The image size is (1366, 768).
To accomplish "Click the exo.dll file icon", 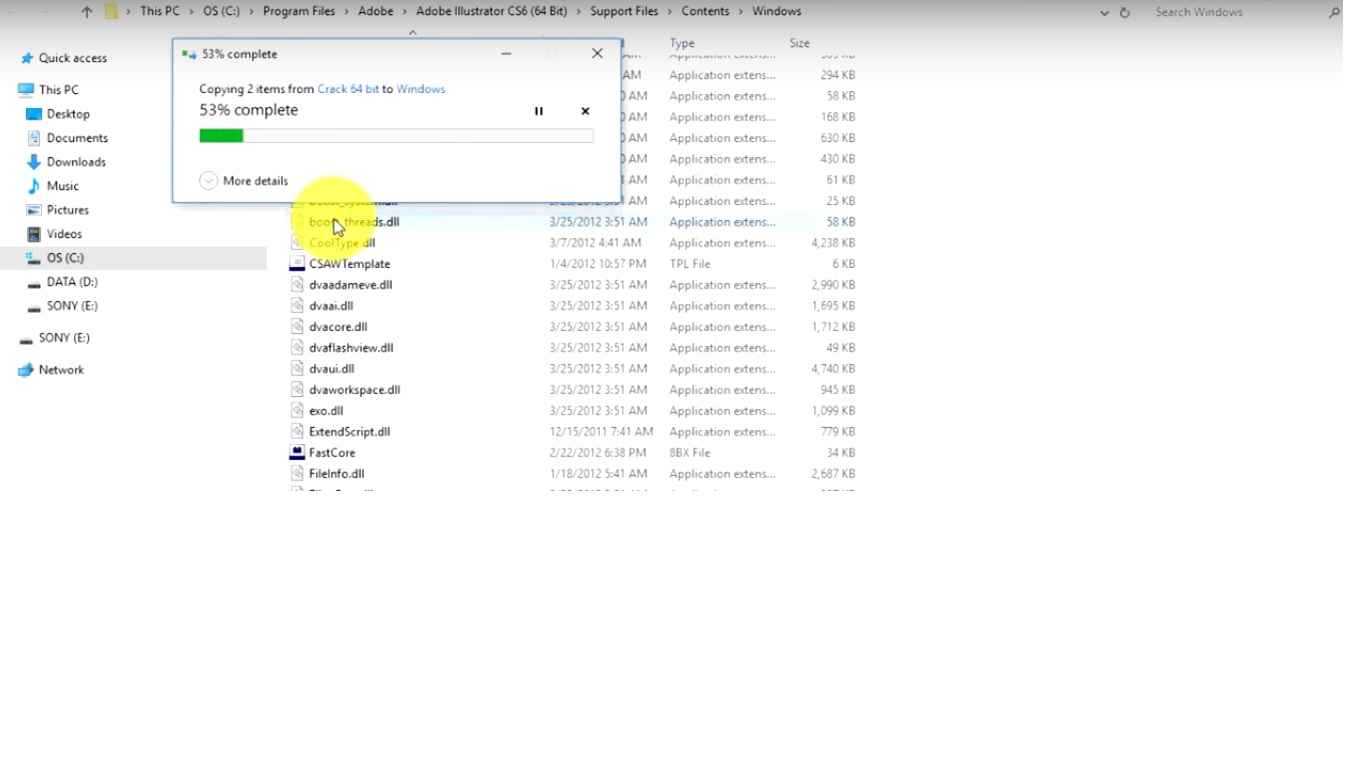I will click(297, 411).
